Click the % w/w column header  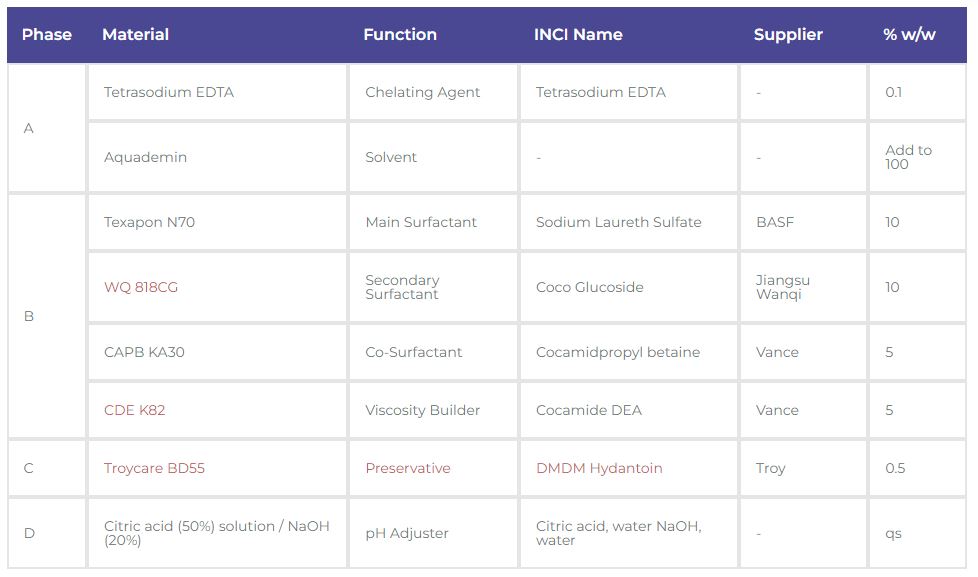tap(909, 34)
